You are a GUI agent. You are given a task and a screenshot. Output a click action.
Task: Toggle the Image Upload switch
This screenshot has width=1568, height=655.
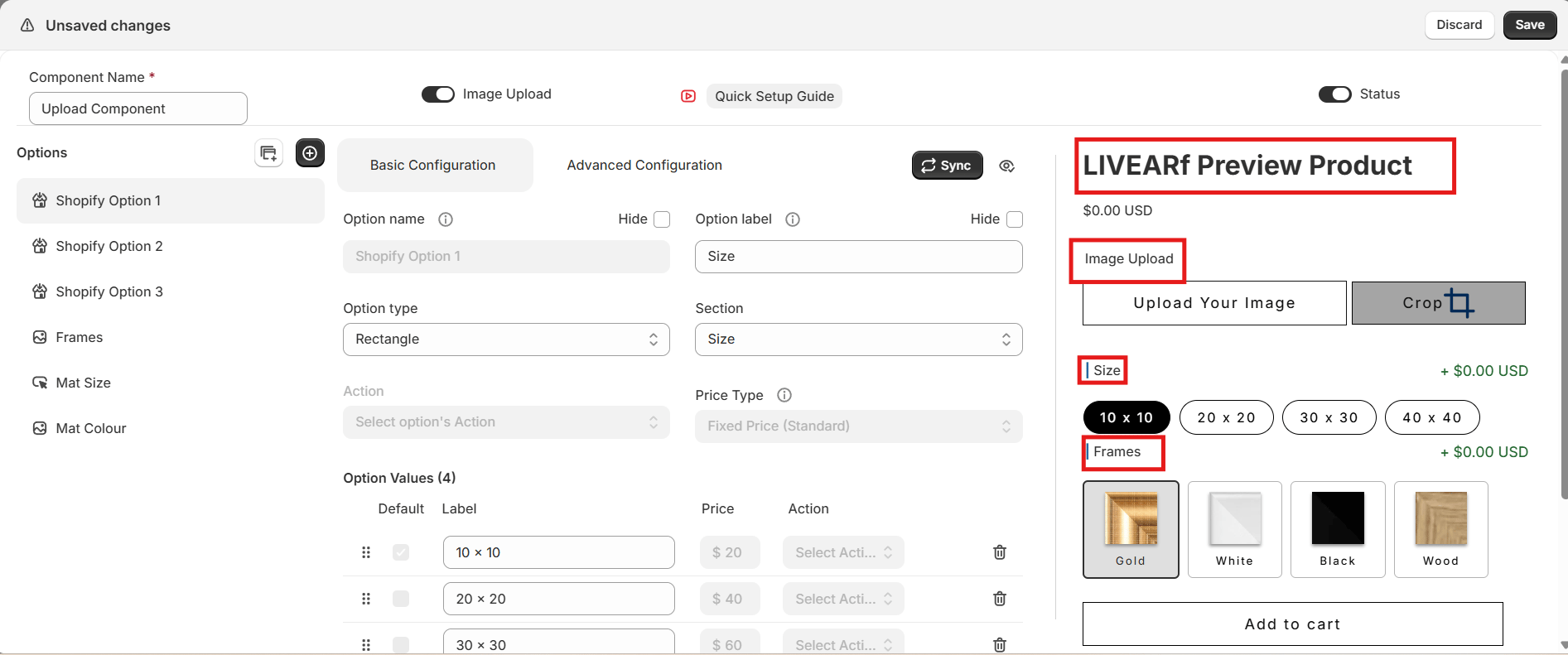[438, 94]
